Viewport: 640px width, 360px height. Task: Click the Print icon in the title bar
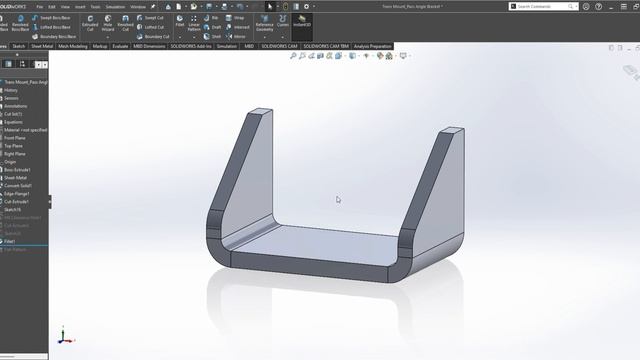tap(224, 7)
